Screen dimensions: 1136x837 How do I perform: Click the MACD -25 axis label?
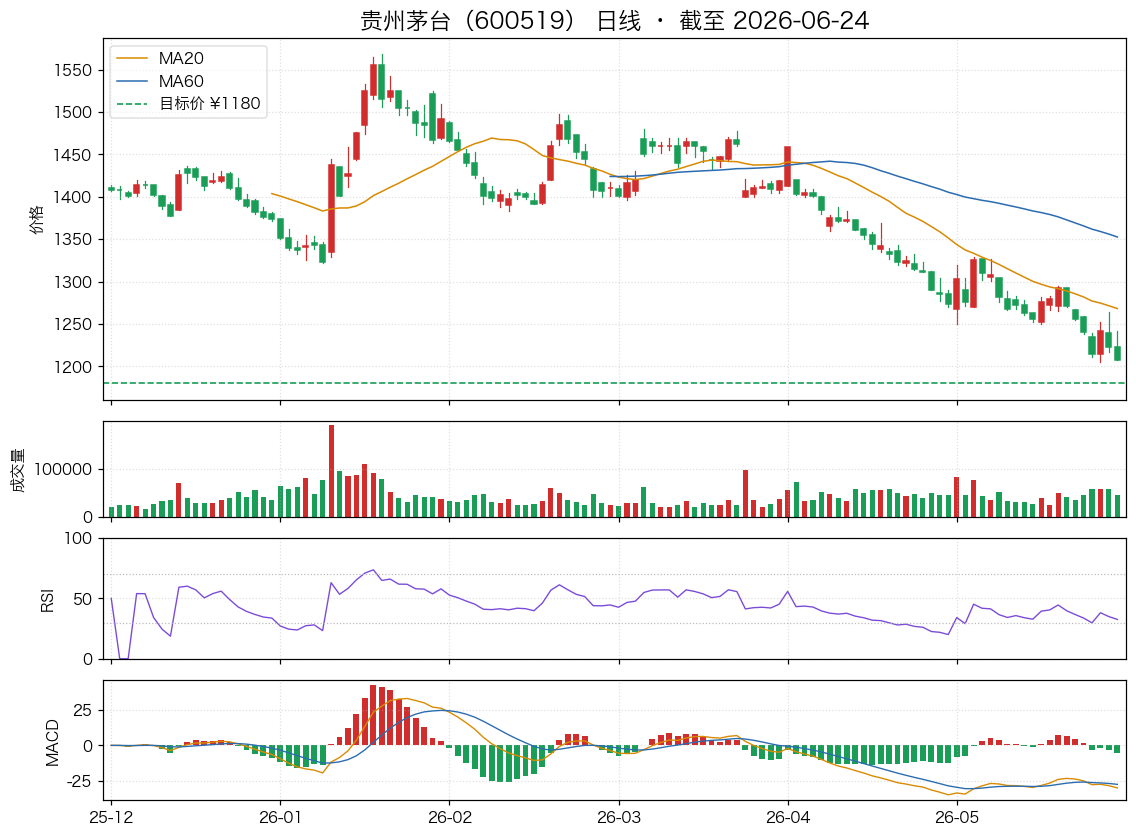pos(78,782)
